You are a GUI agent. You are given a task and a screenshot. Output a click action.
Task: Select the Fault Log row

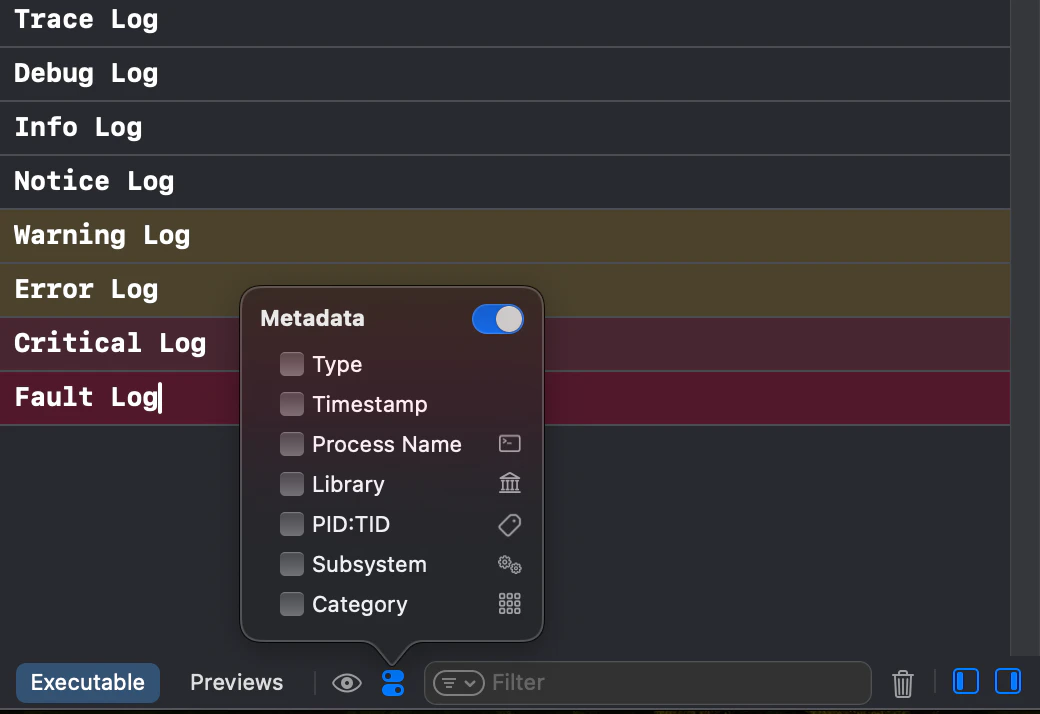[x=505, y=398]
